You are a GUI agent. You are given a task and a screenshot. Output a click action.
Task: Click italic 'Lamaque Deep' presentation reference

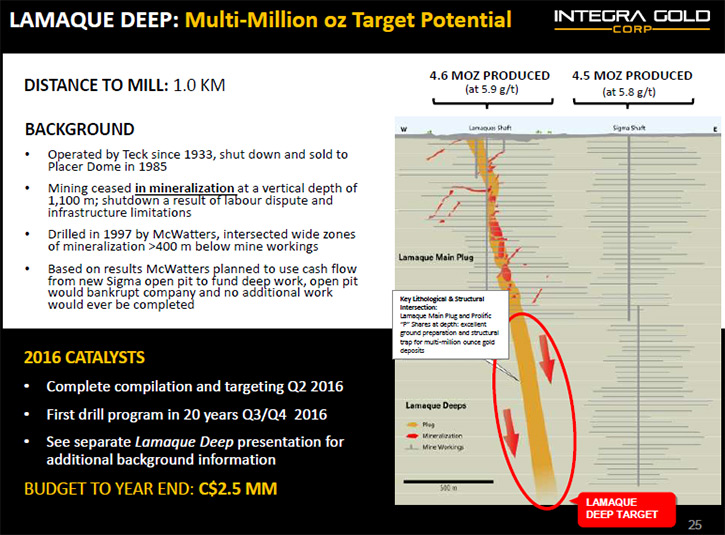click(x=184, y=442)
